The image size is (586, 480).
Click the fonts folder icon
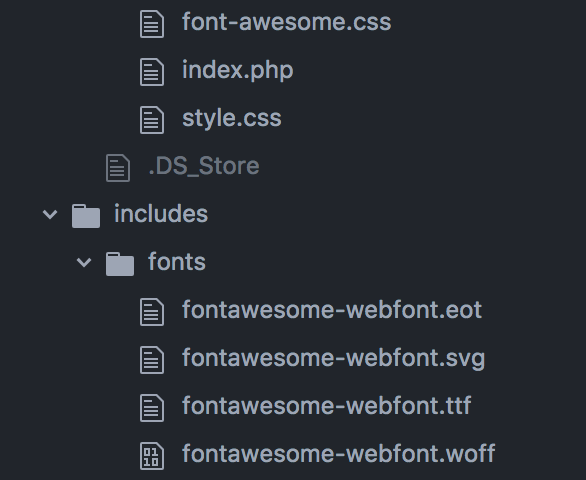(x=120, y=264)
